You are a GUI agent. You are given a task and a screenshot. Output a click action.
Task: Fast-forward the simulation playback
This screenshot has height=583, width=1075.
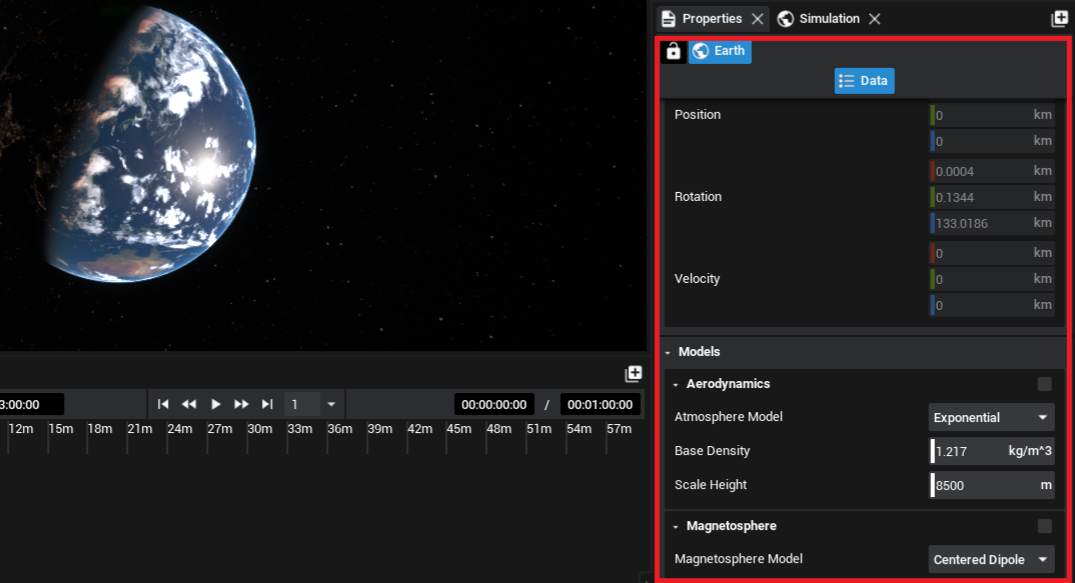pos(241,405)
